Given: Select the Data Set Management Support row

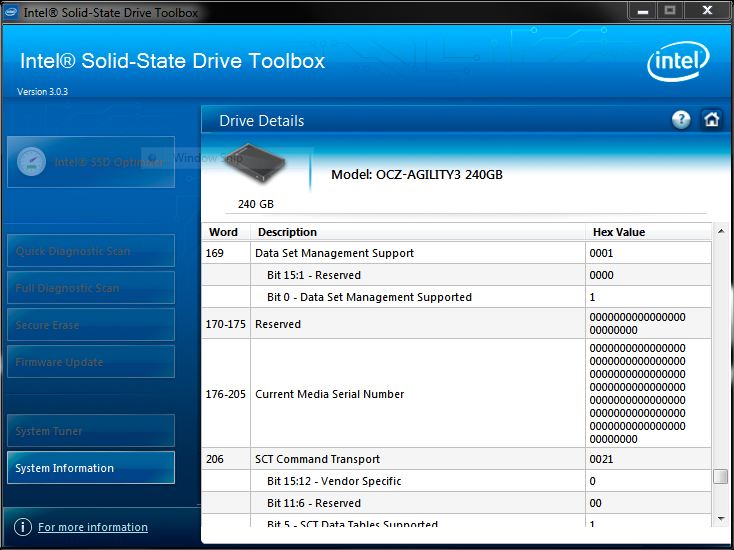Looking at the screenshot, I should [456, 253].
